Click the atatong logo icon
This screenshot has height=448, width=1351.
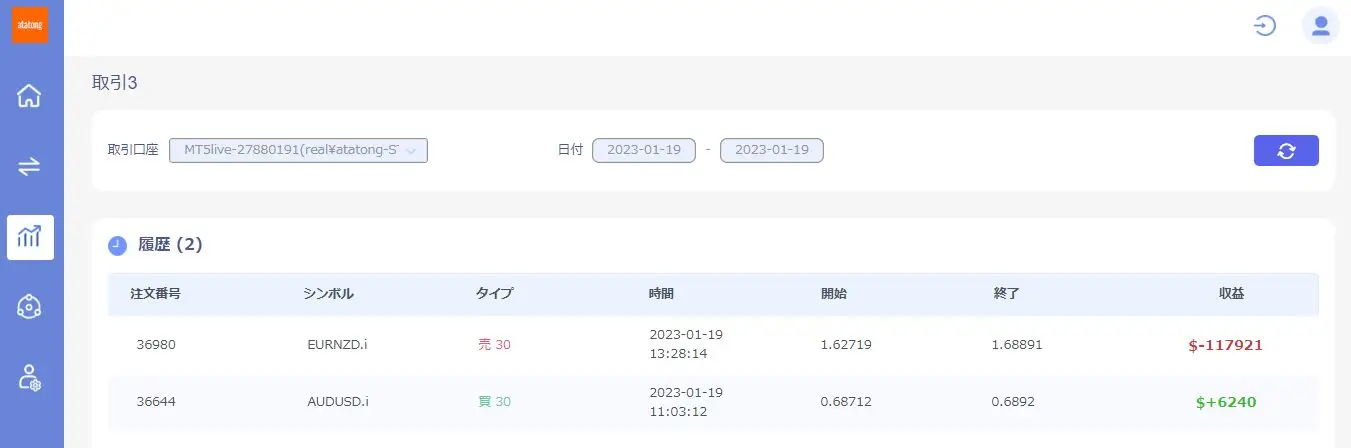point(30,25)
